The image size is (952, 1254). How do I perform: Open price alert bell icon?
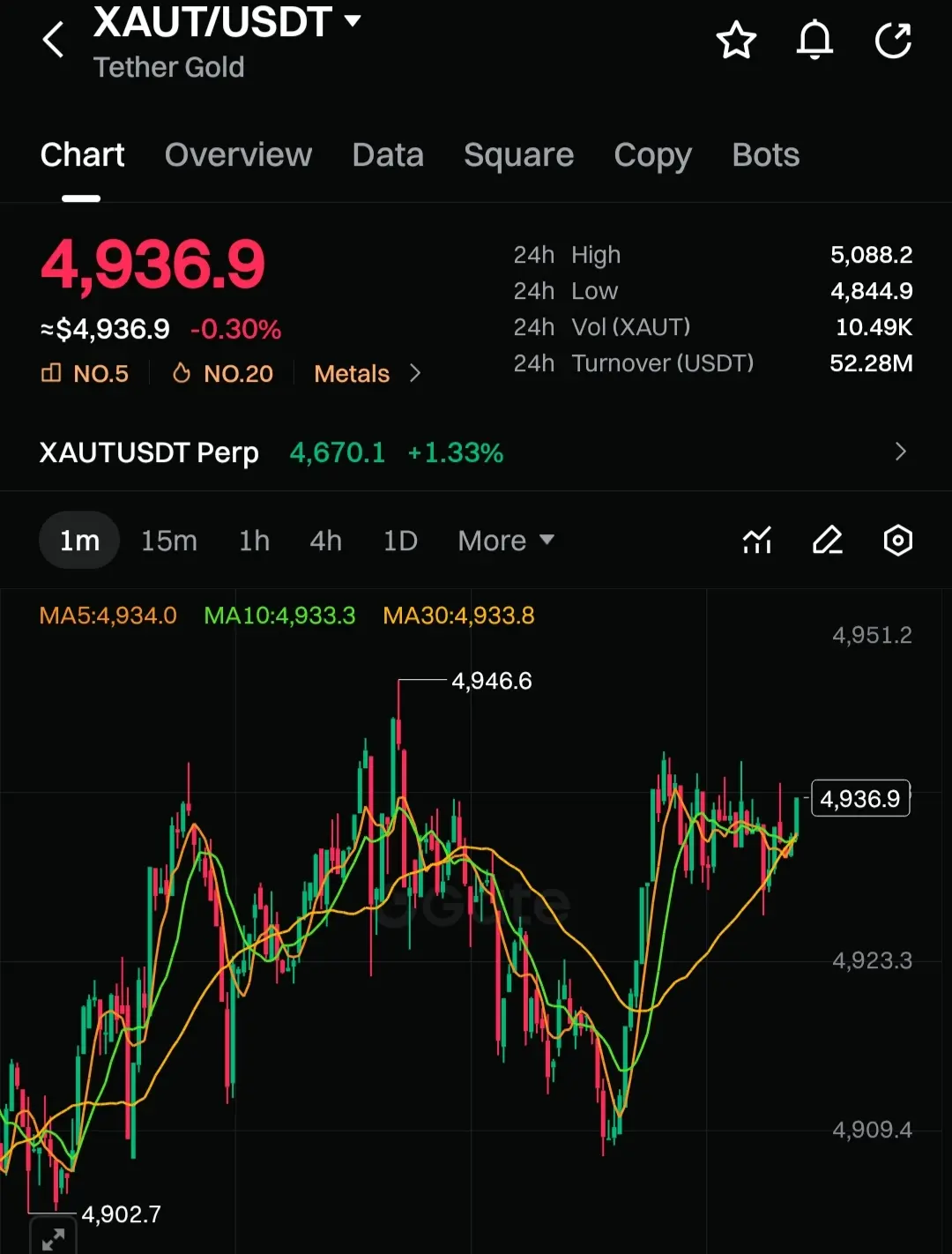tap(814, 41)
